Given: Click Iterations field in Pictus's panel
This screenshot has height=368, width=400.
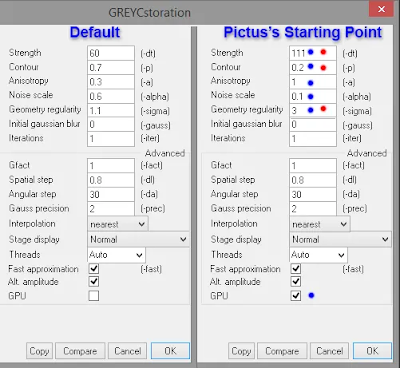Looking at the screenshot, I should [313, 139].
